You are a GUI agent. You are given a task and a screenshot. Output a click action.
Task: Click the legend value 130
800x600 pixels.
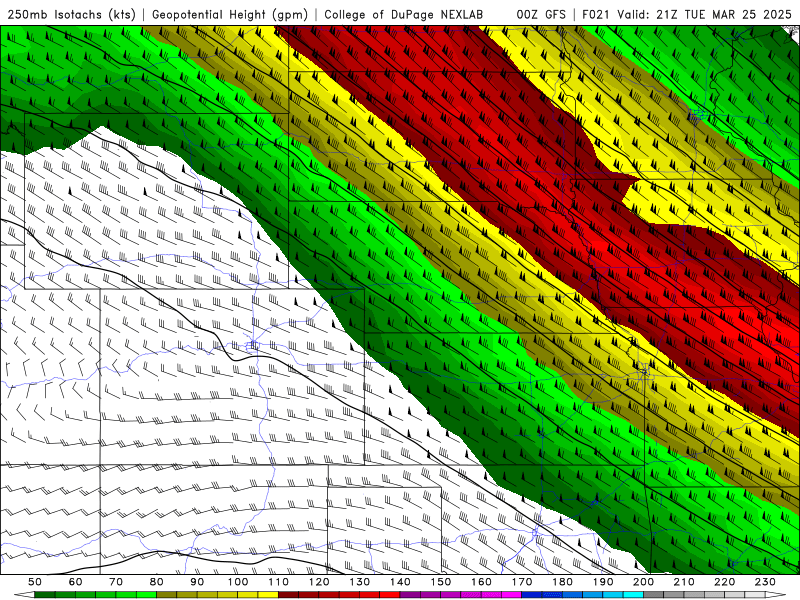(x=359, y=582)
